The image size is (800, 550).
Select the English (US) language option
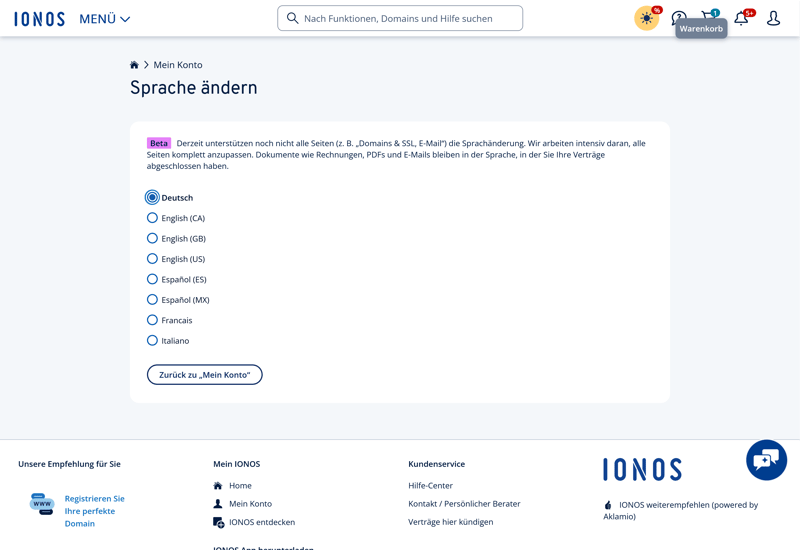pyautogui.click(x=152, y=259)
